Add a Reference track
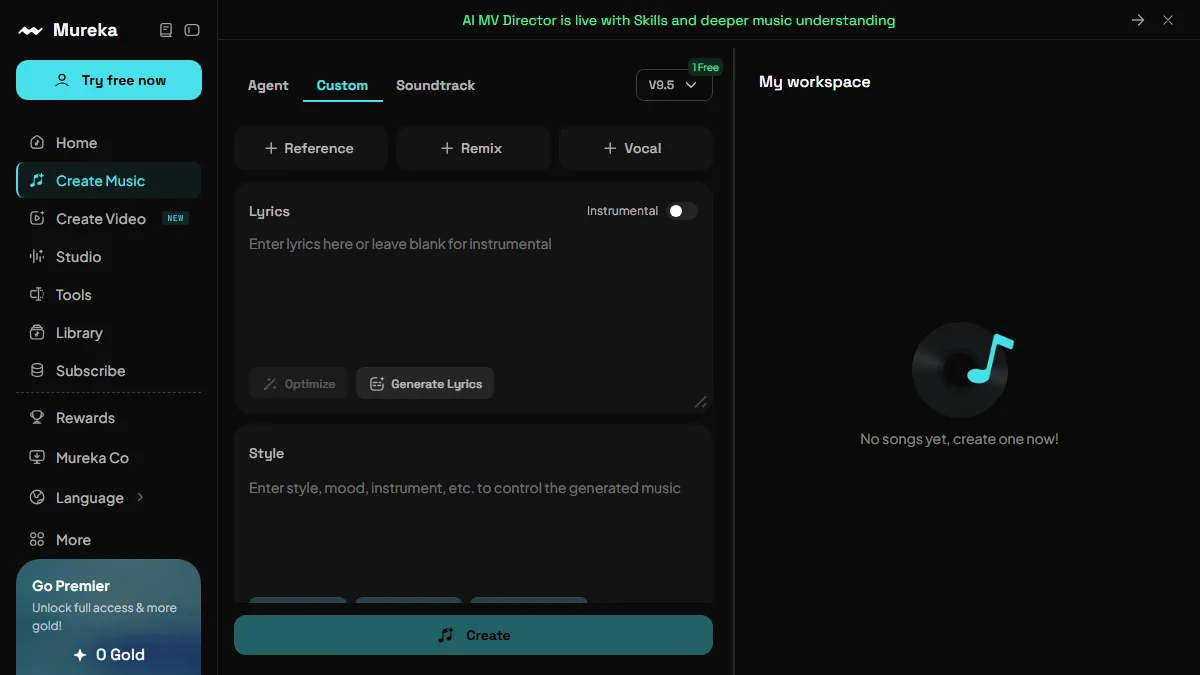The image size is (1200, 675). (x=311, y=148)
